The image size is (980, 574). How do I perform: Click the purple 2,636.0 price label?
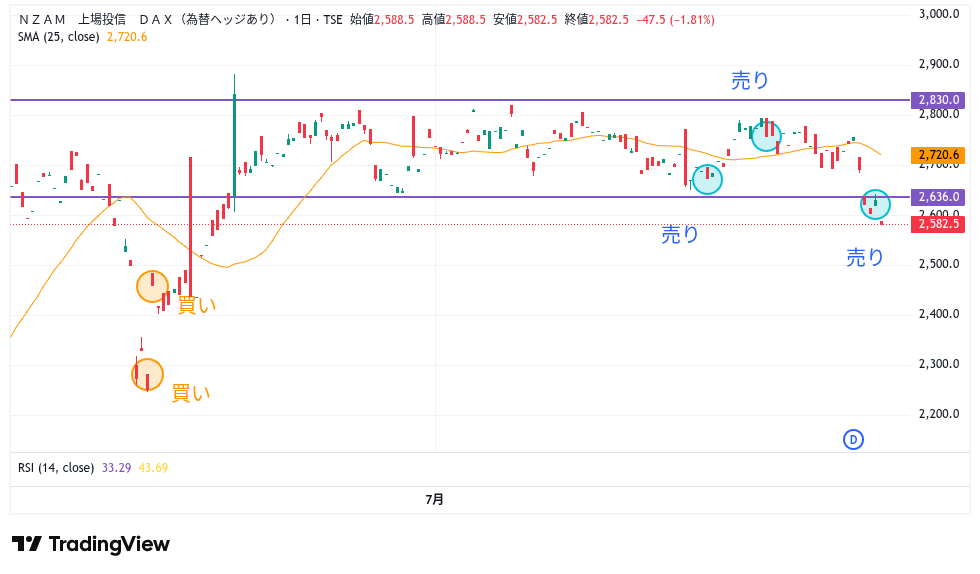point(939,197)
